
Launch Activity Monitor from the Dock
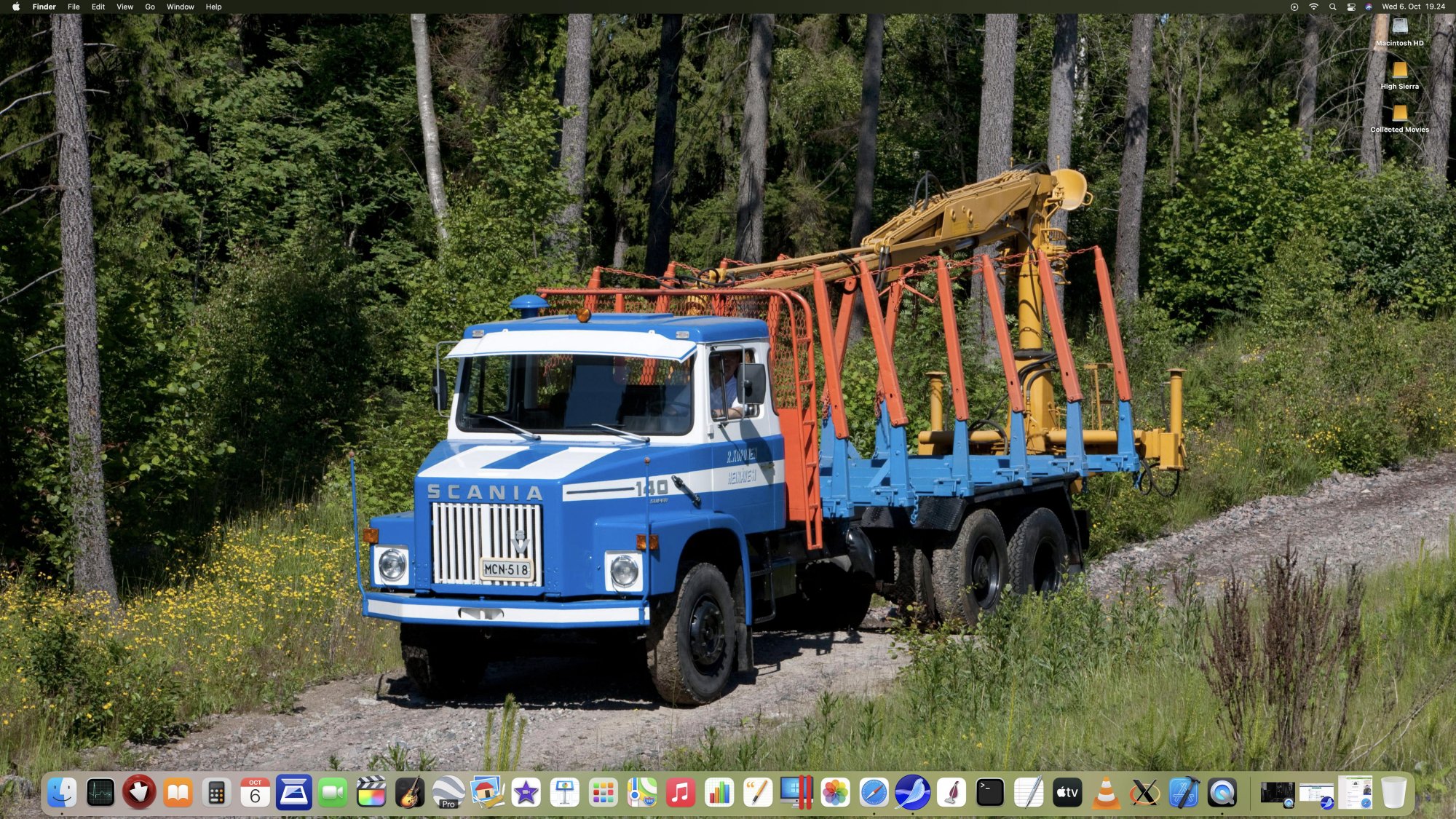pyautogui.click(x=100, y=793)
